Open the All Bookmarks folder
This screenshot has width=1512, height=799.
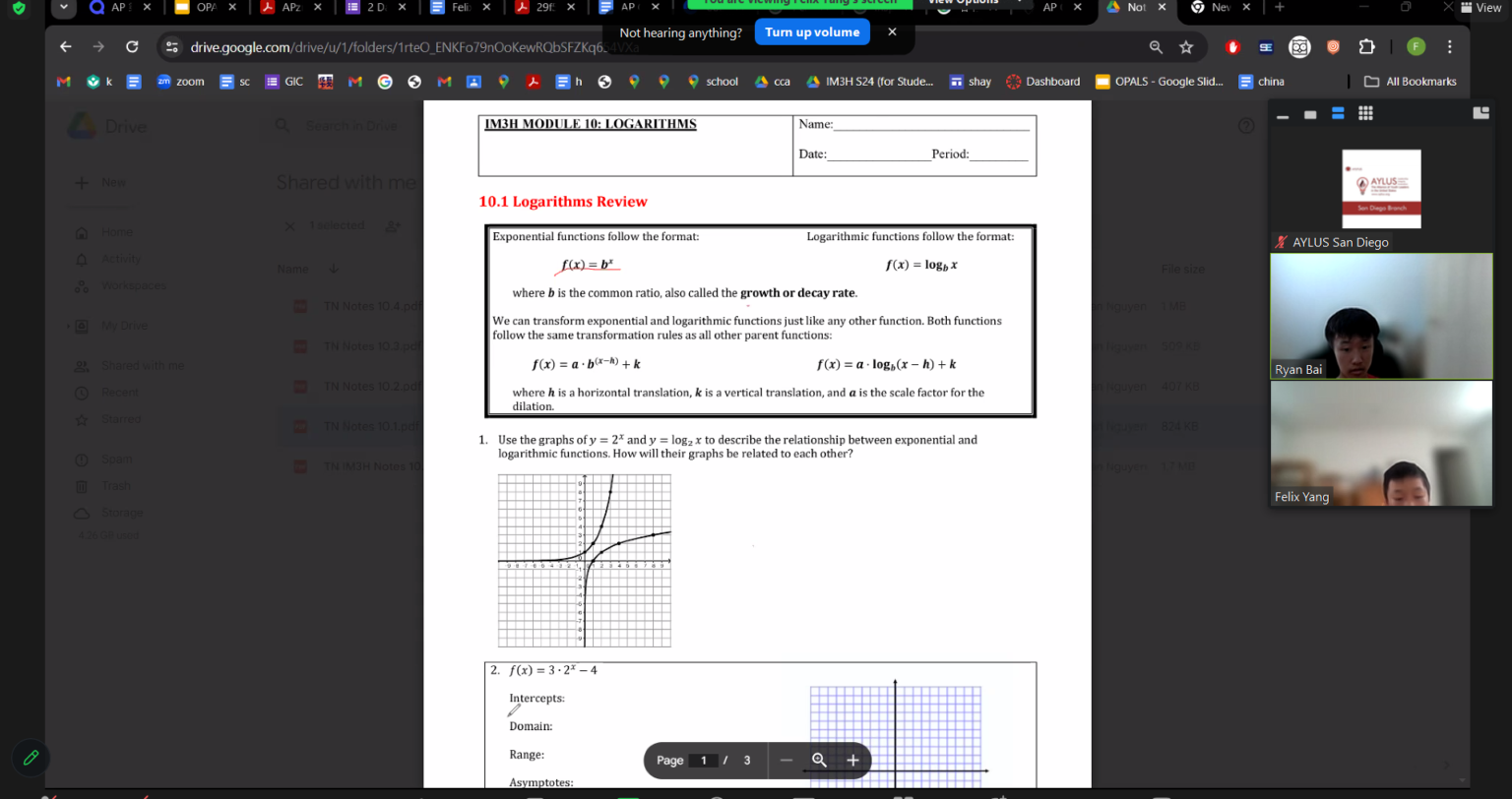click(x=1410, y=82)
